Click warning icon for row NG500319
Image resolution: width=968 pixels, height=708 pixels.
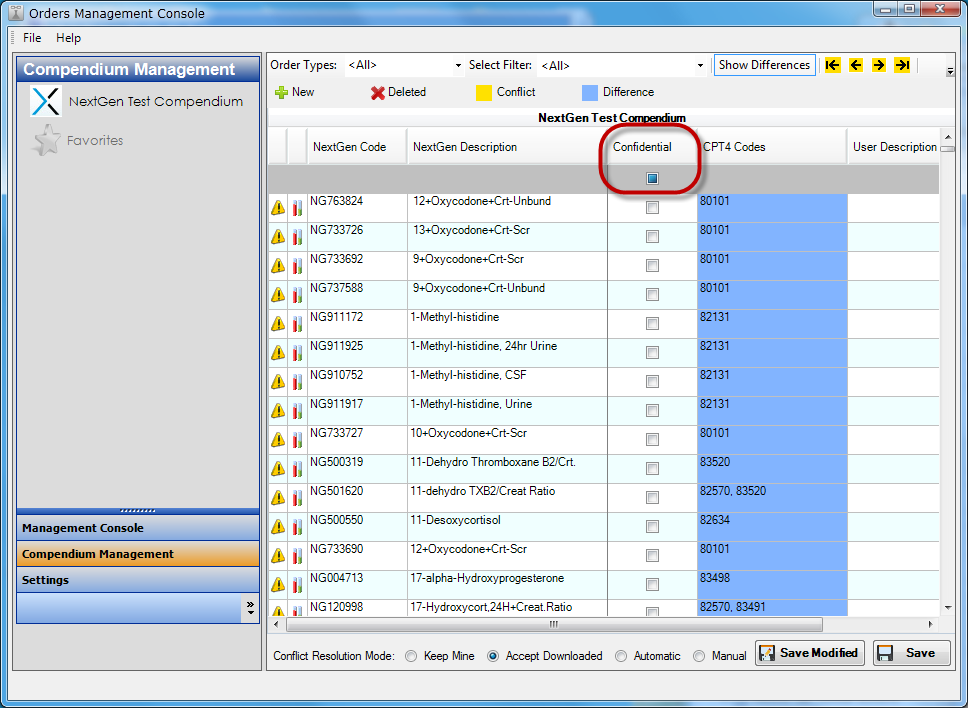278,469
